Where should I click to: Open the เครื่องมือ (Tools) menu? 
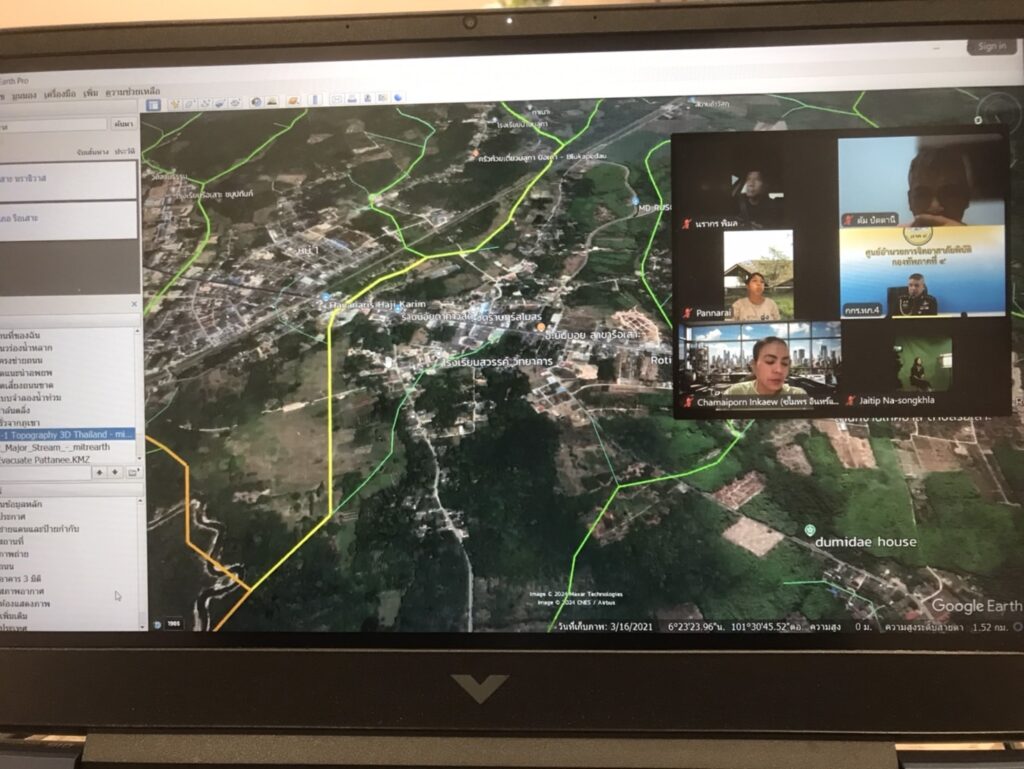(60, 94)
